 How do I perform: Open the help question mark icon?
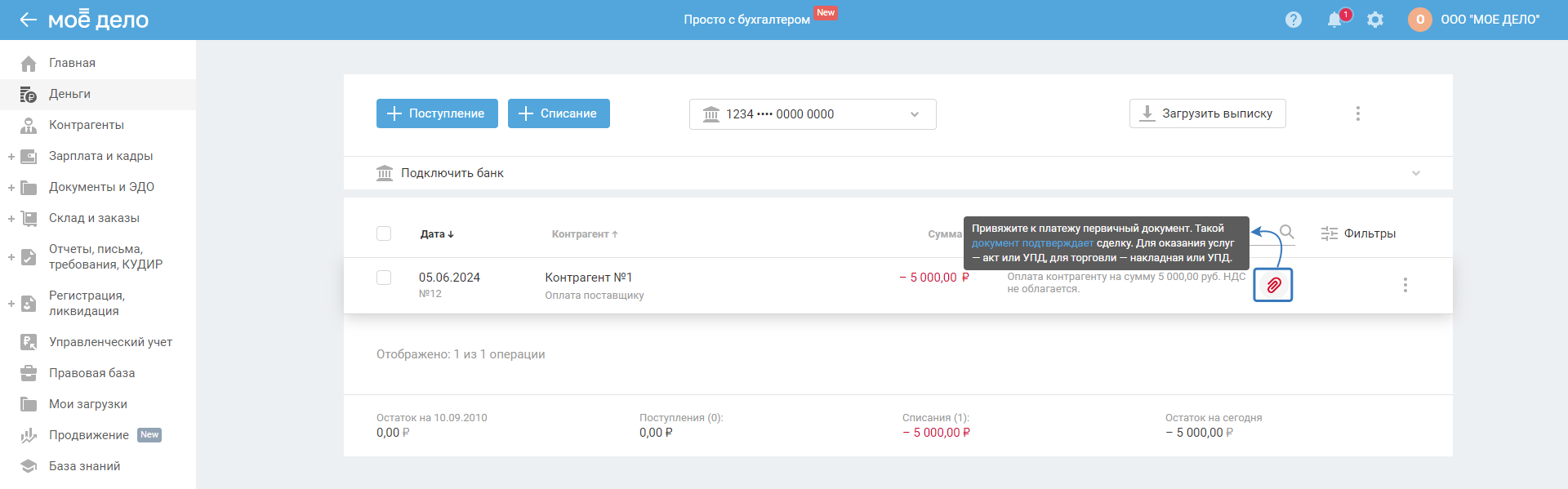tap(1294, 20)
